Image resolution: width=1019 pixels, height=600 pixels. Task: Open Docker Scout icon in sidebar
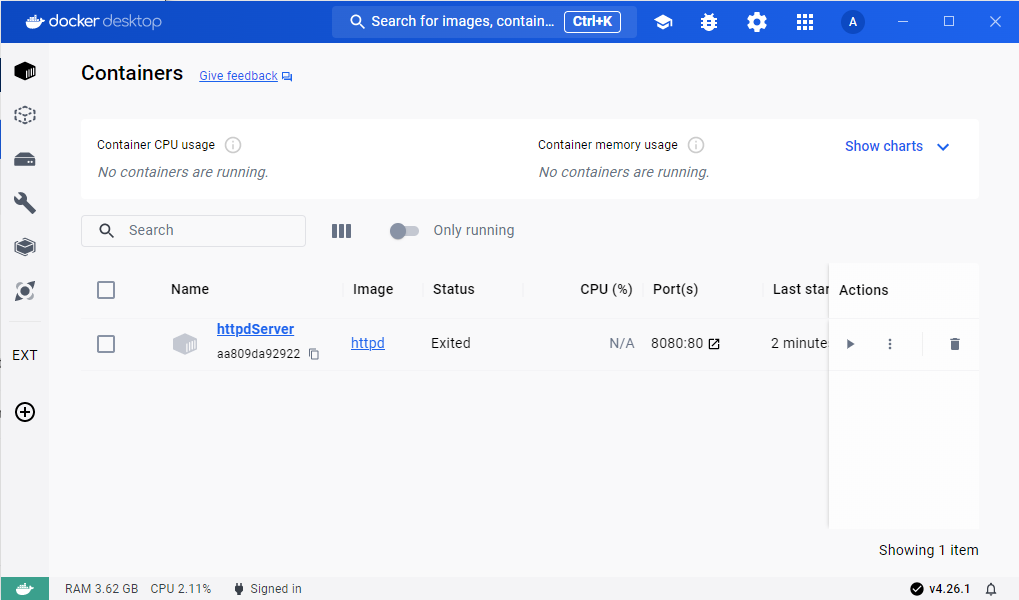click(25, 291)
